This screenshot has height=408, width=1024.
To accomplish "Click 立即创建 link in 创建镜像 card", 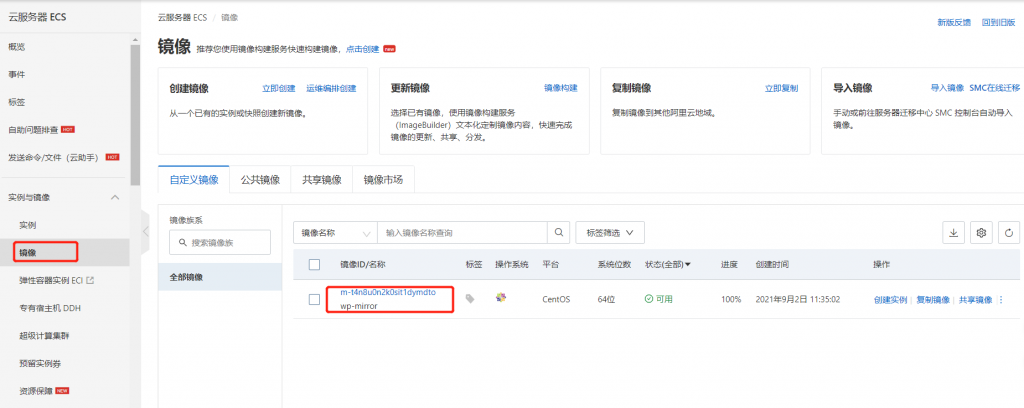I will click(278, 88).
